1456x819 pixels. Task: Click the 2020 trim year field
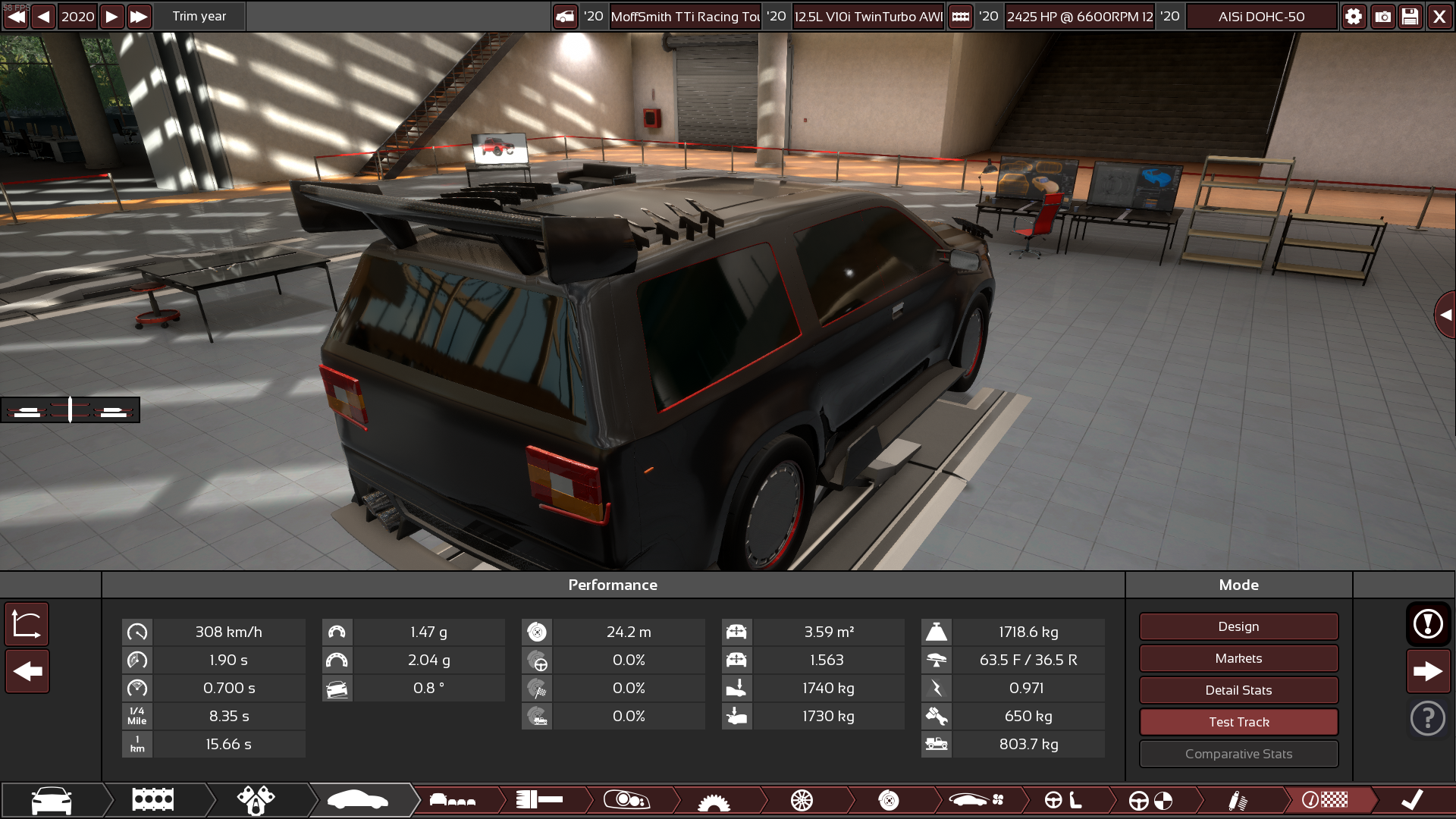pyautogui.click(x=78, y=17)
